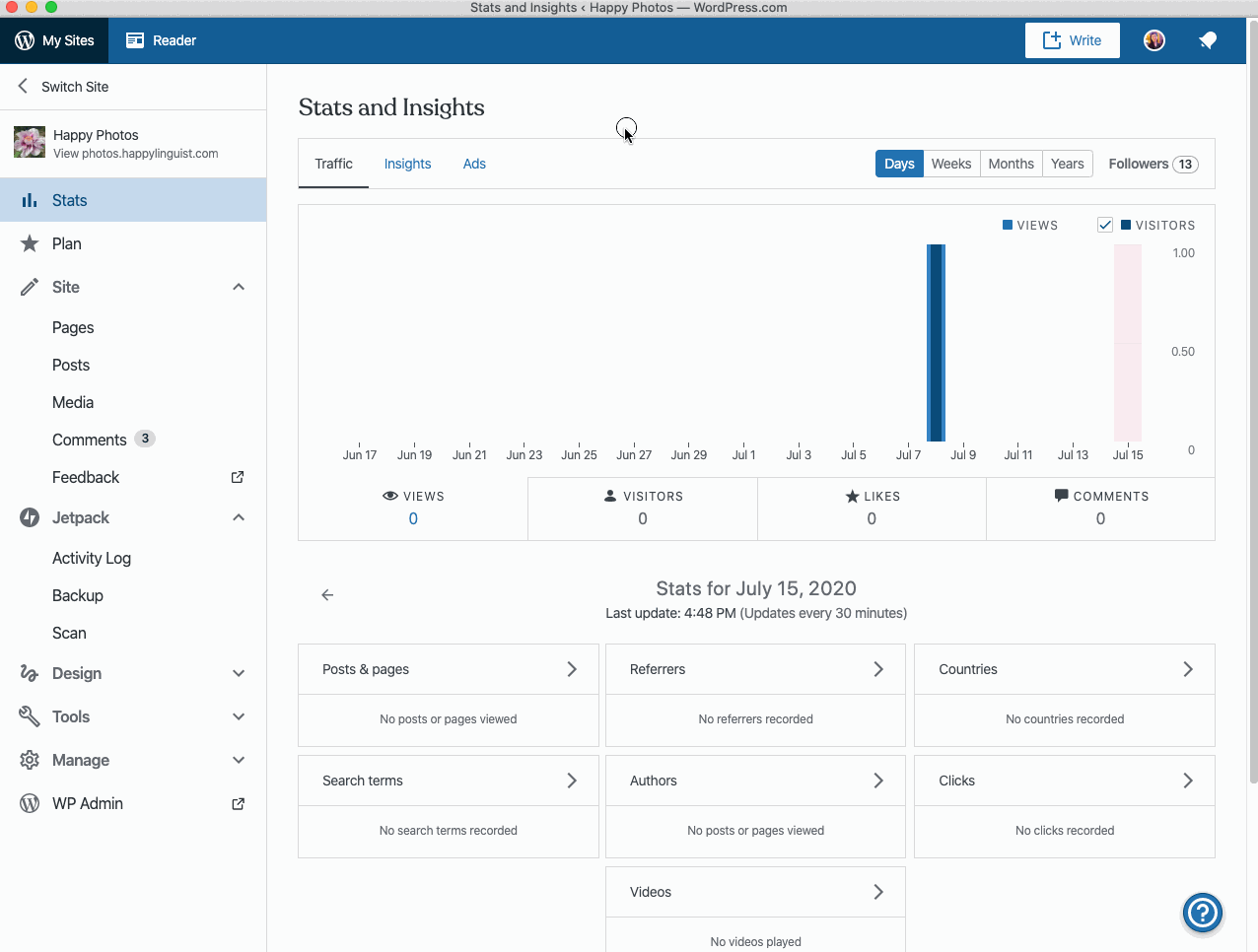This screenshot has height=952, width=1258.
Task: Open Referrers details chevron
Action: coord(878,669)
